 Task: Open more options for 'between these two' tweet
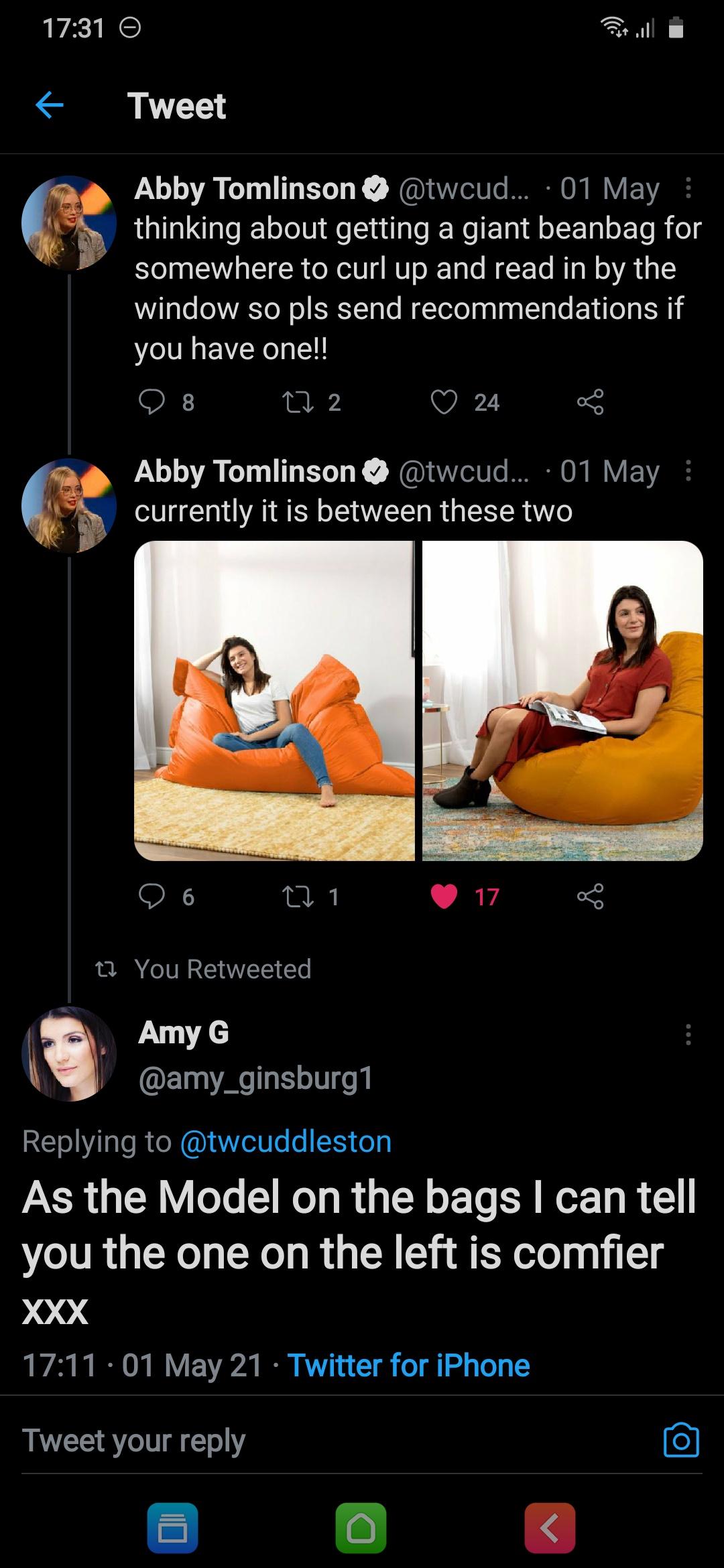pos(688,471)
